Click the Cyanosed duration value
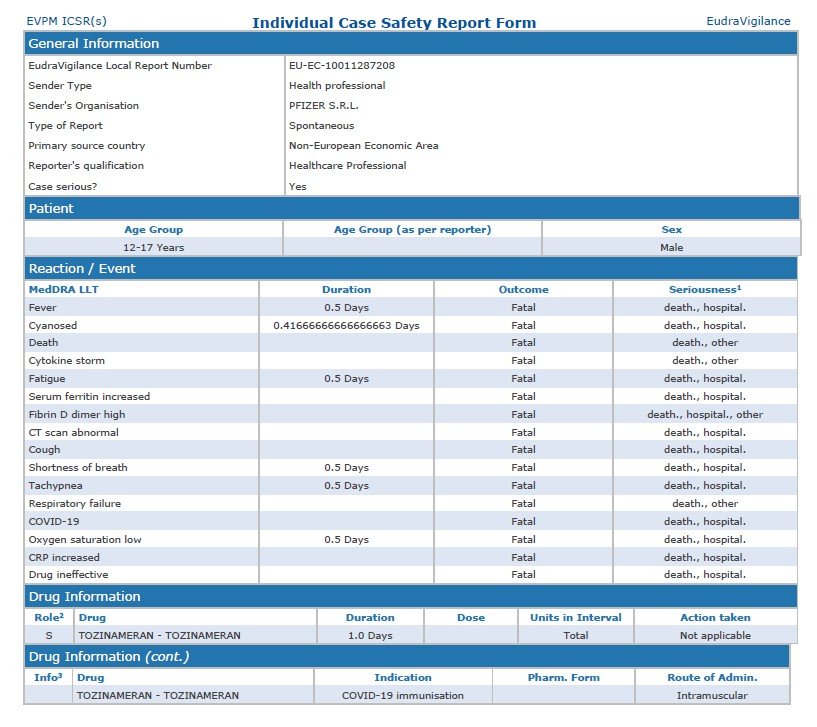The height and width of the screenshot is (727, 817). [x=346, y=326]
